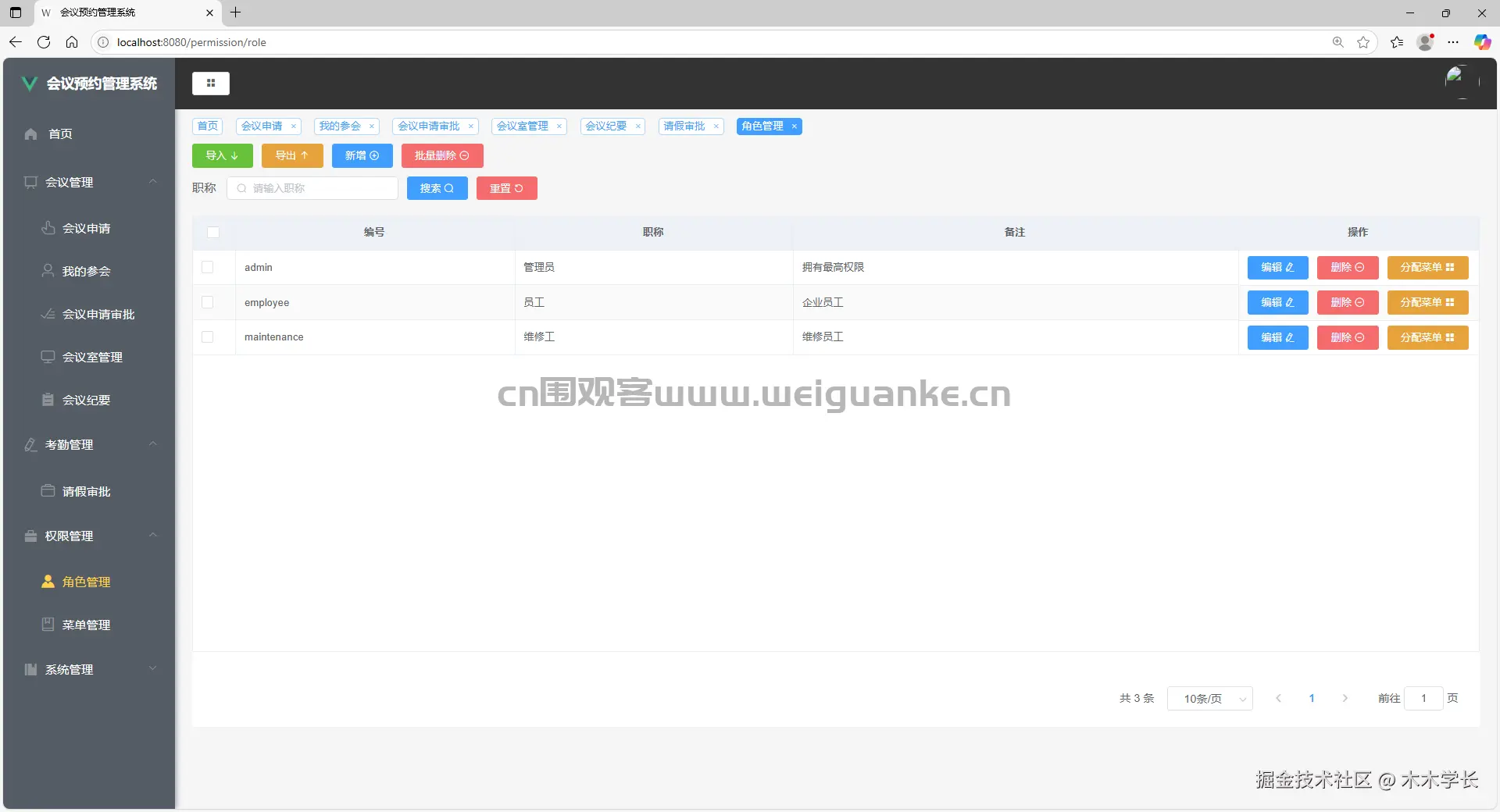Open the 10条/页 page size dropdown

[x=1209, y=699]
